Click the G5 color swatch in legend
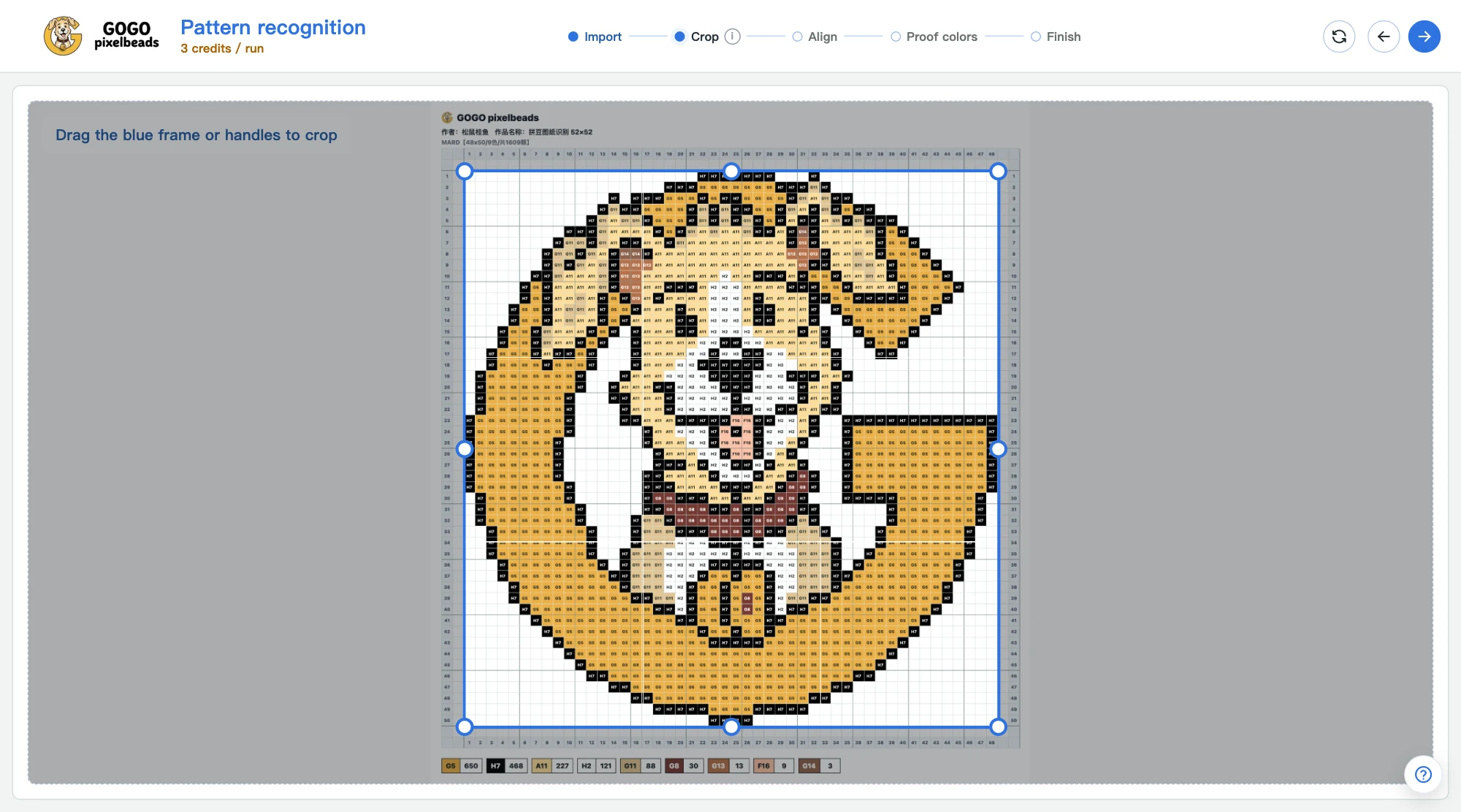The image size is (1461, 812). tap(451, 766)
